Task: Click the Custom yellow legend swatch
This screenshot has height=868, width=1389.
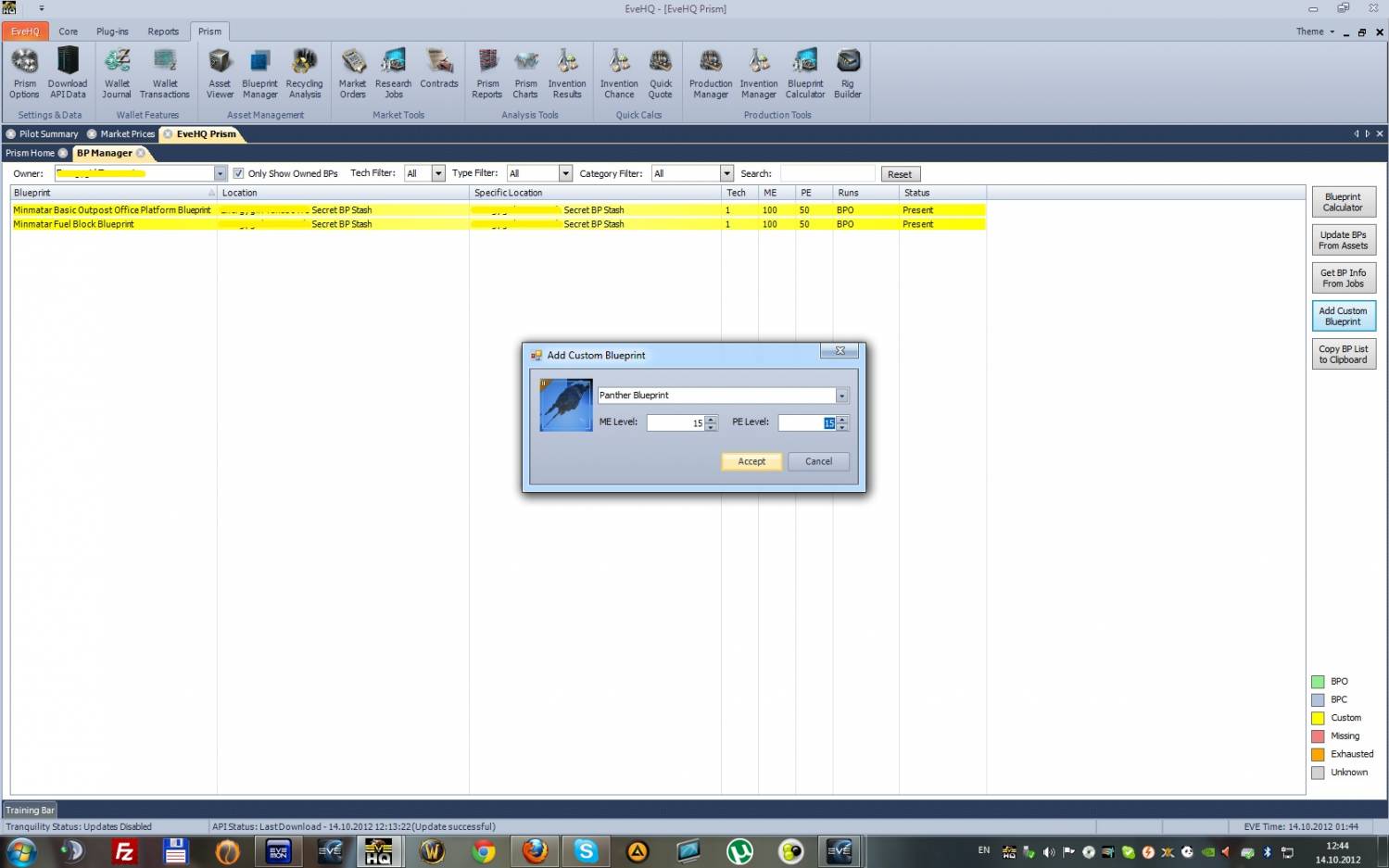Action: [1318, 718]
